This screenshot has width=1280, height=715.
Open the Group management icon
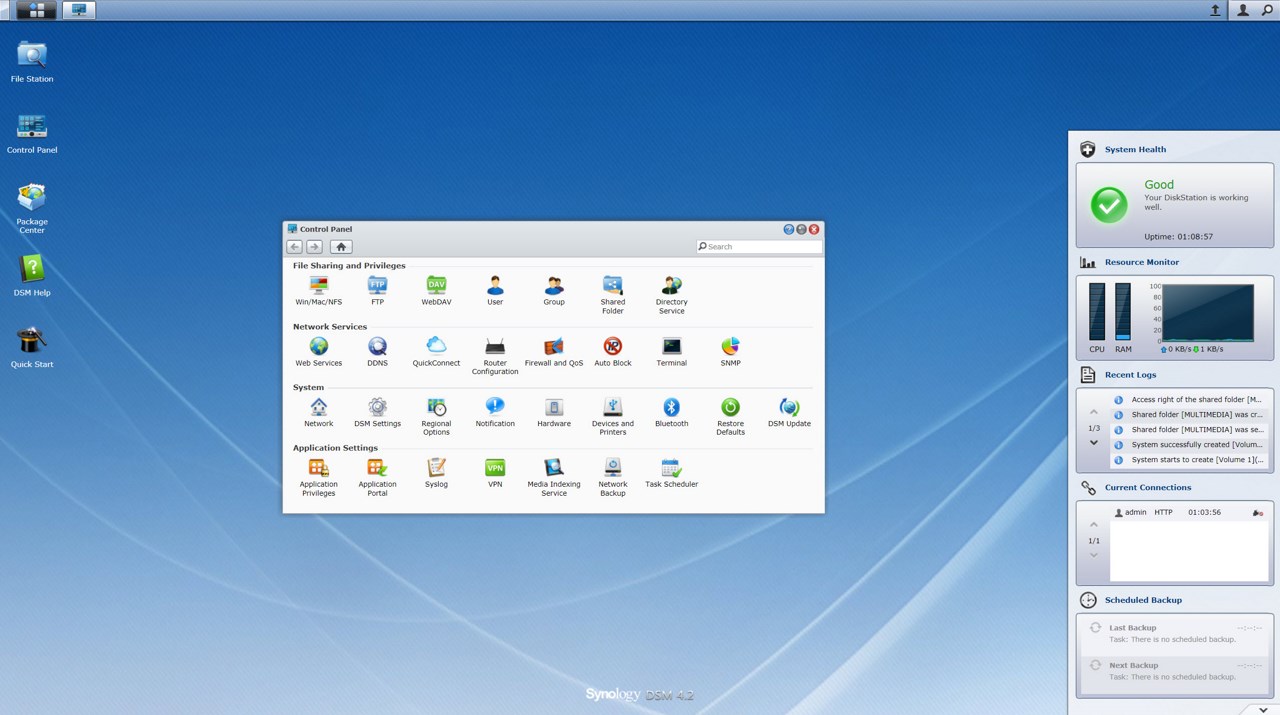point(554,291)
